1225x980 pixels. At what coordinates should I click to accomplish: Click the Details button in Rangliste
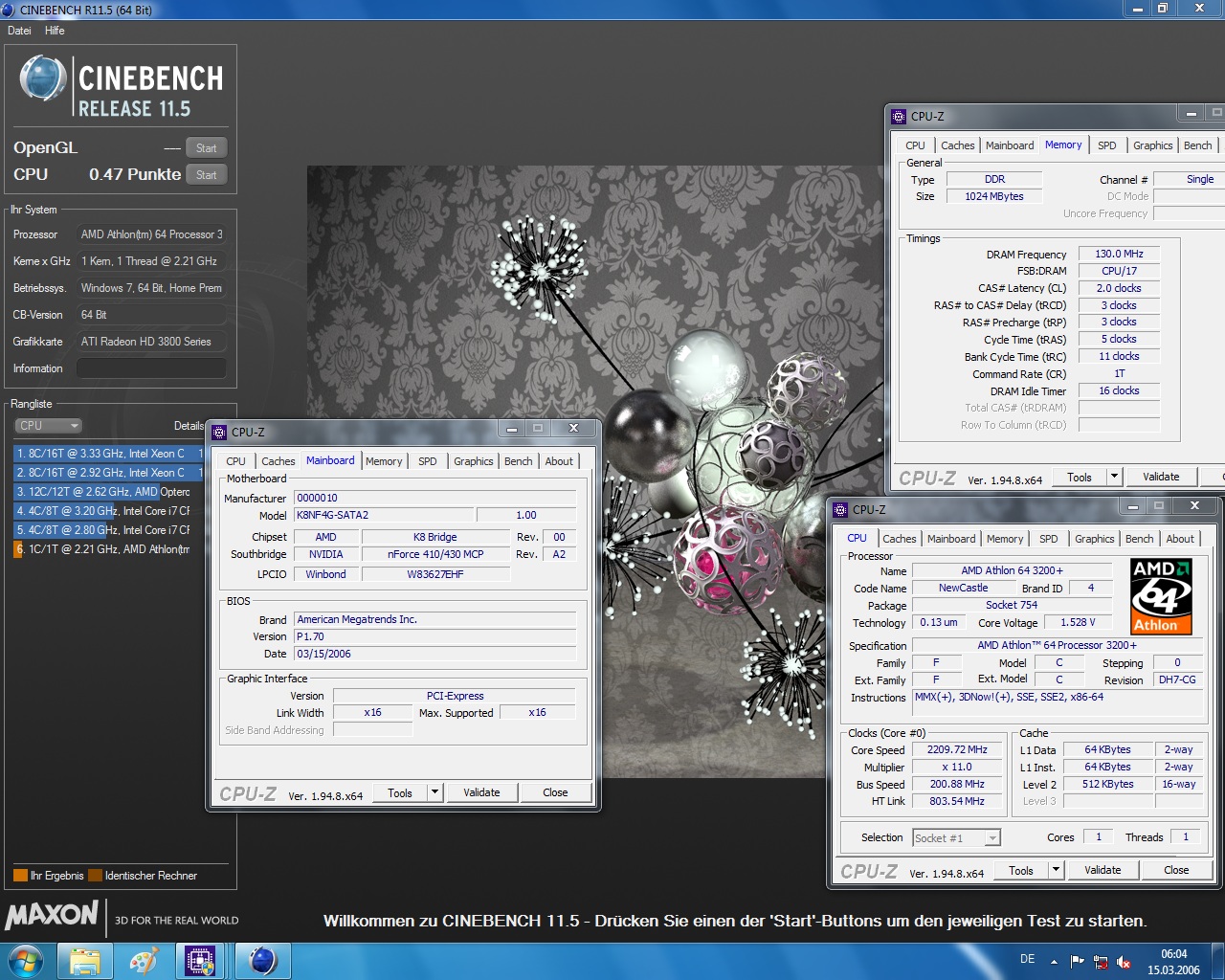(189, 426)
